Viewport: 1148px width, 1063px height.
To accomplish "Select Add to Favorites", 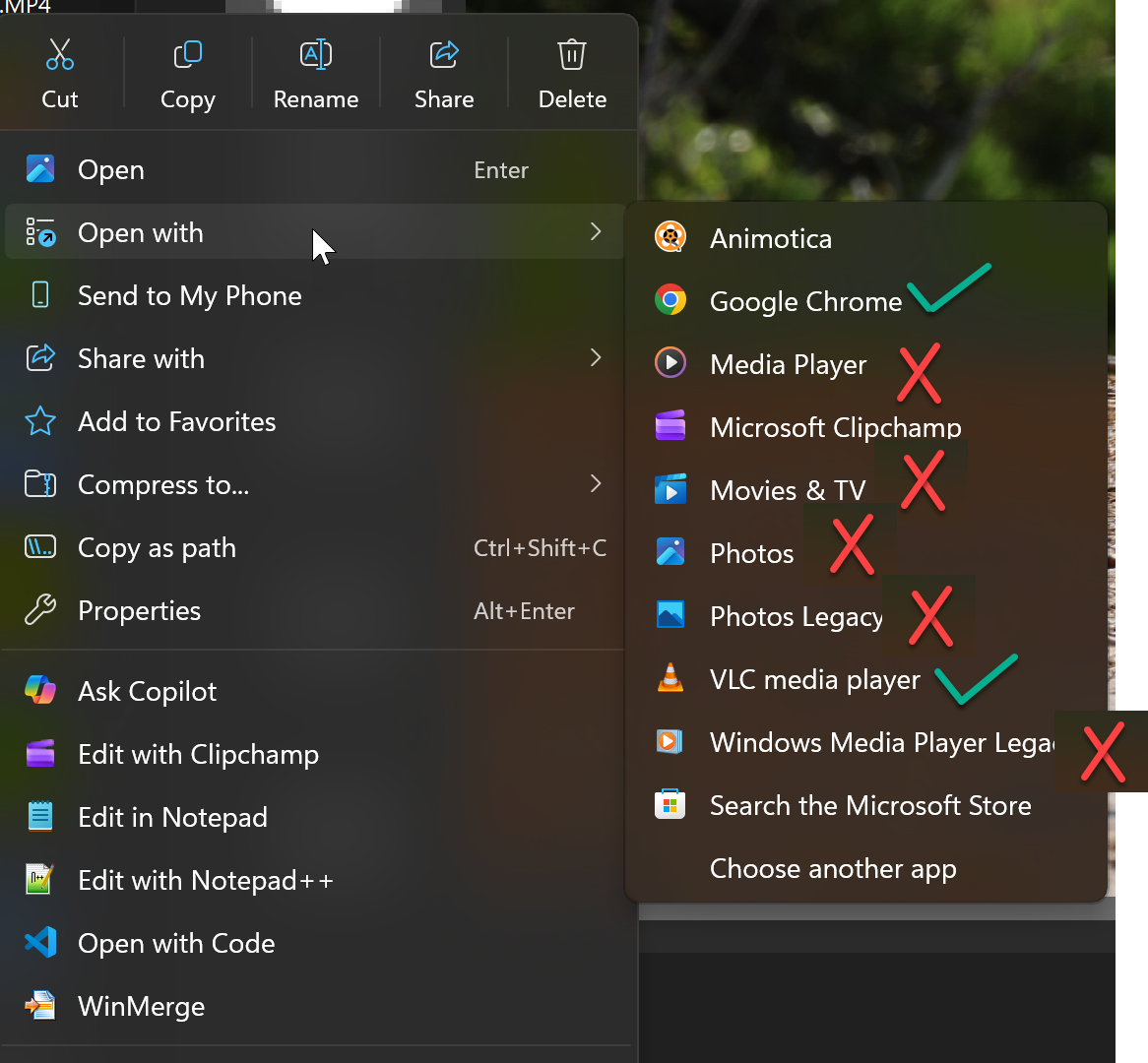I will [x=315, y=421].
